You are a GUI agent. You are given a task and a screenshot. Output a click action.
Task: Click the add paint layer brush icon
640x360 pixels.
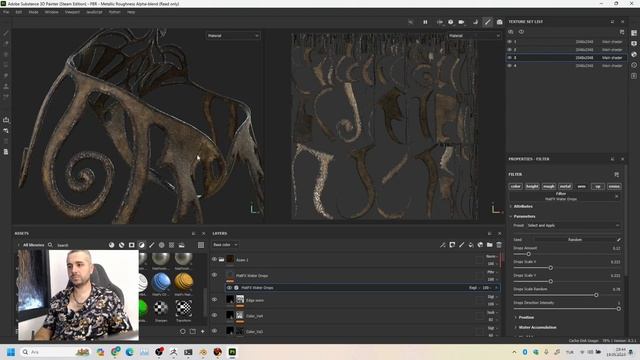[x=461, y=245]
